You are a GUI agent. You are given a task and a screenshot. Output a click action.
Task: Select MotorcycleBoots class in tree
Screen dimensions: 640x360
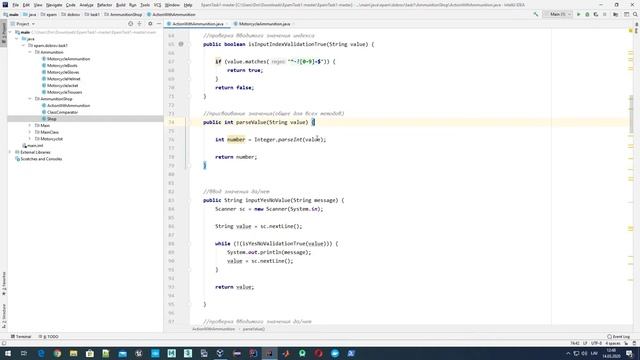pos(62,66)
